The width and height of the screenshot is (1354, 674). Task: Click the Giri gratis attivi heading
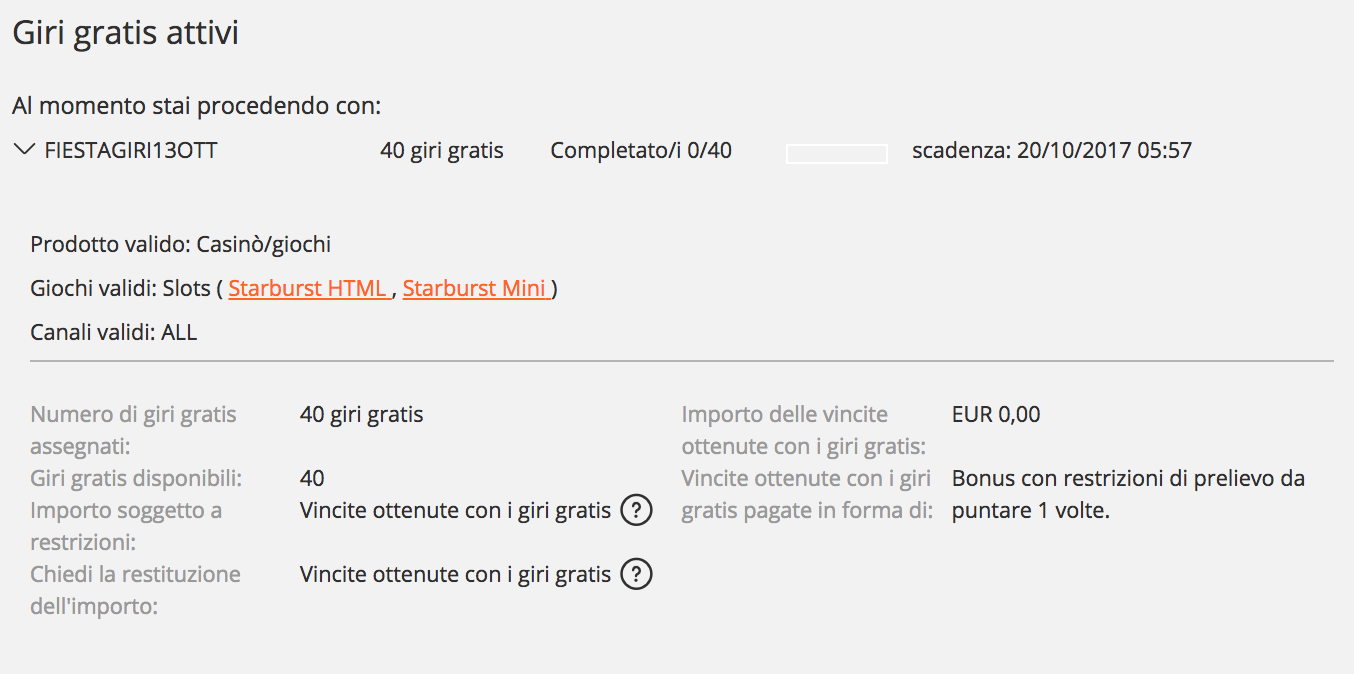point(126,33)
